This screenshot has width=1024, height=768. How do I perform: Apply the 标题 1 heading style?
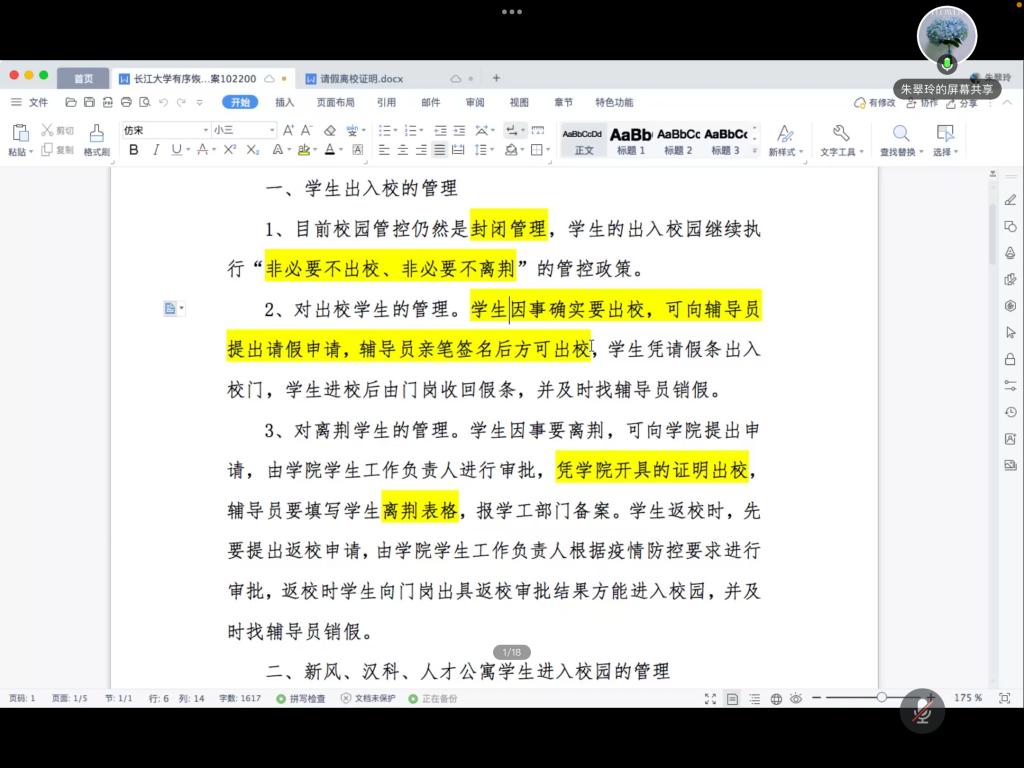631,139
